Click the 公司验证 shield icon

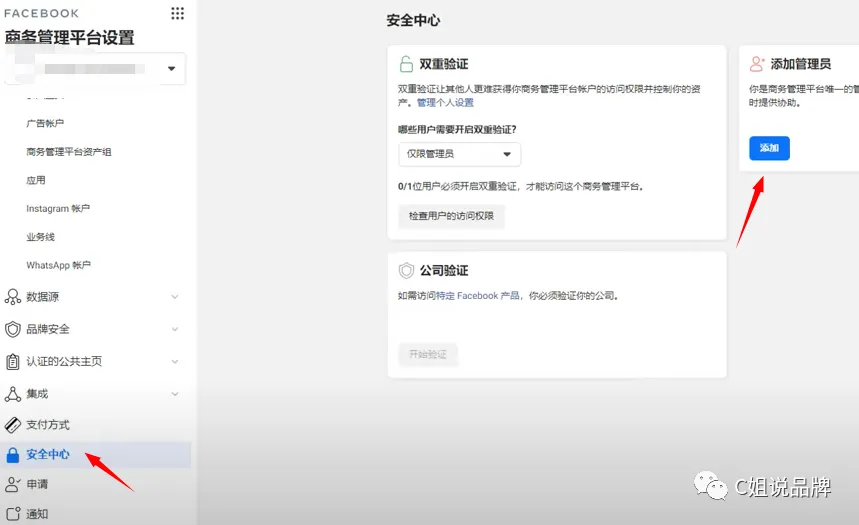tap(406, 270)
